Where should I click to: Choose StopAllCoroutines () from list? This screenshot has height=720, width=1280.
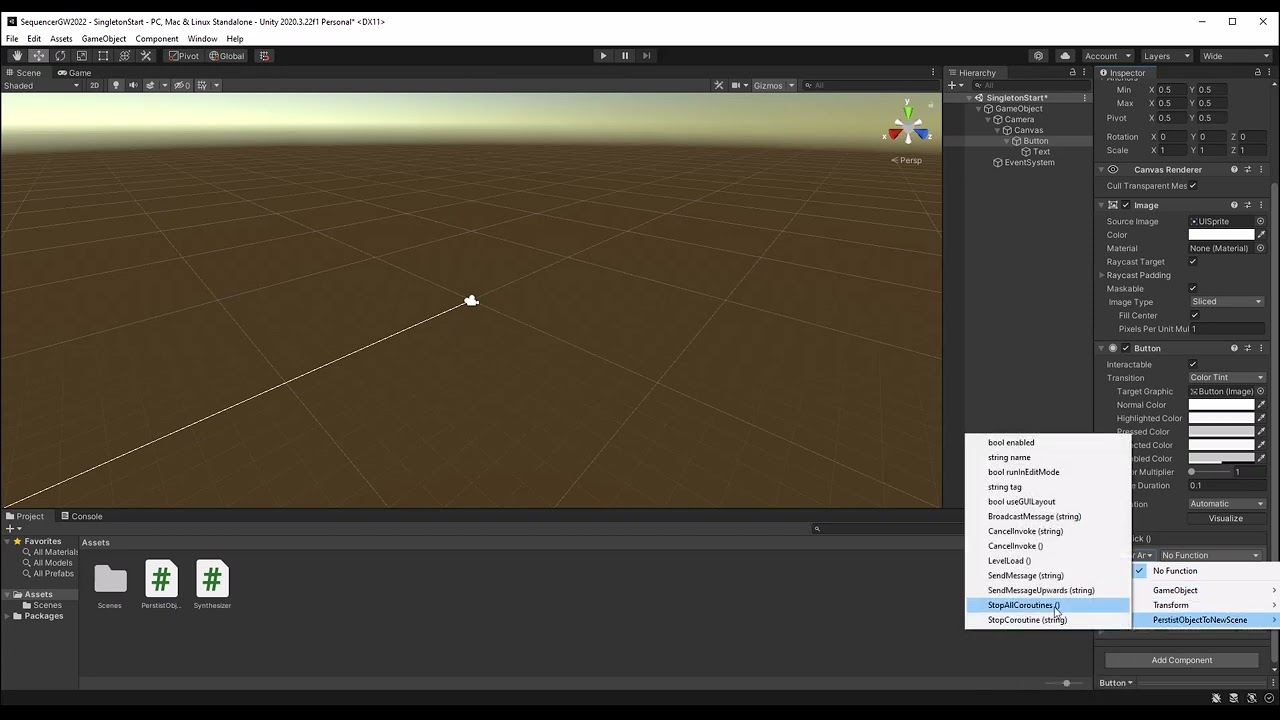tap(1048, 605)
